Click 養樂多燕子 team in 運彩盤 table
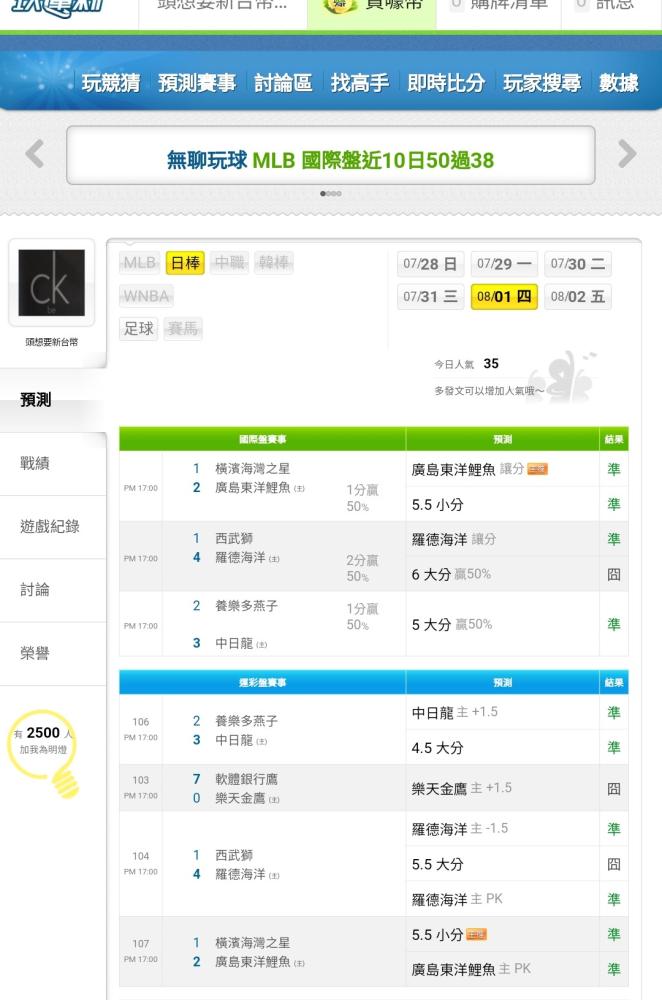Screen dimensions: 662x1000 [x=246, y=721]
